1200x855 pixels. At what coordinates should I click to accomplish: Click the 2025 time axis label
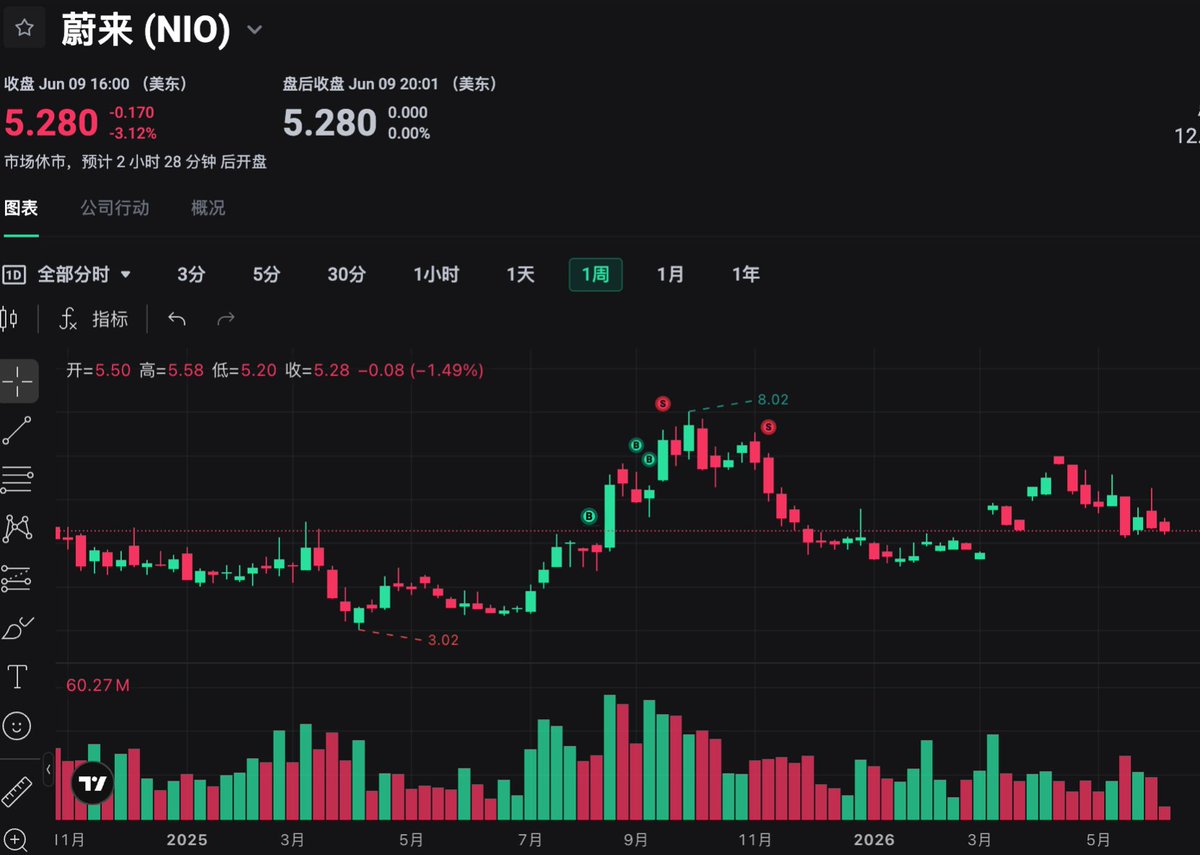187,839
